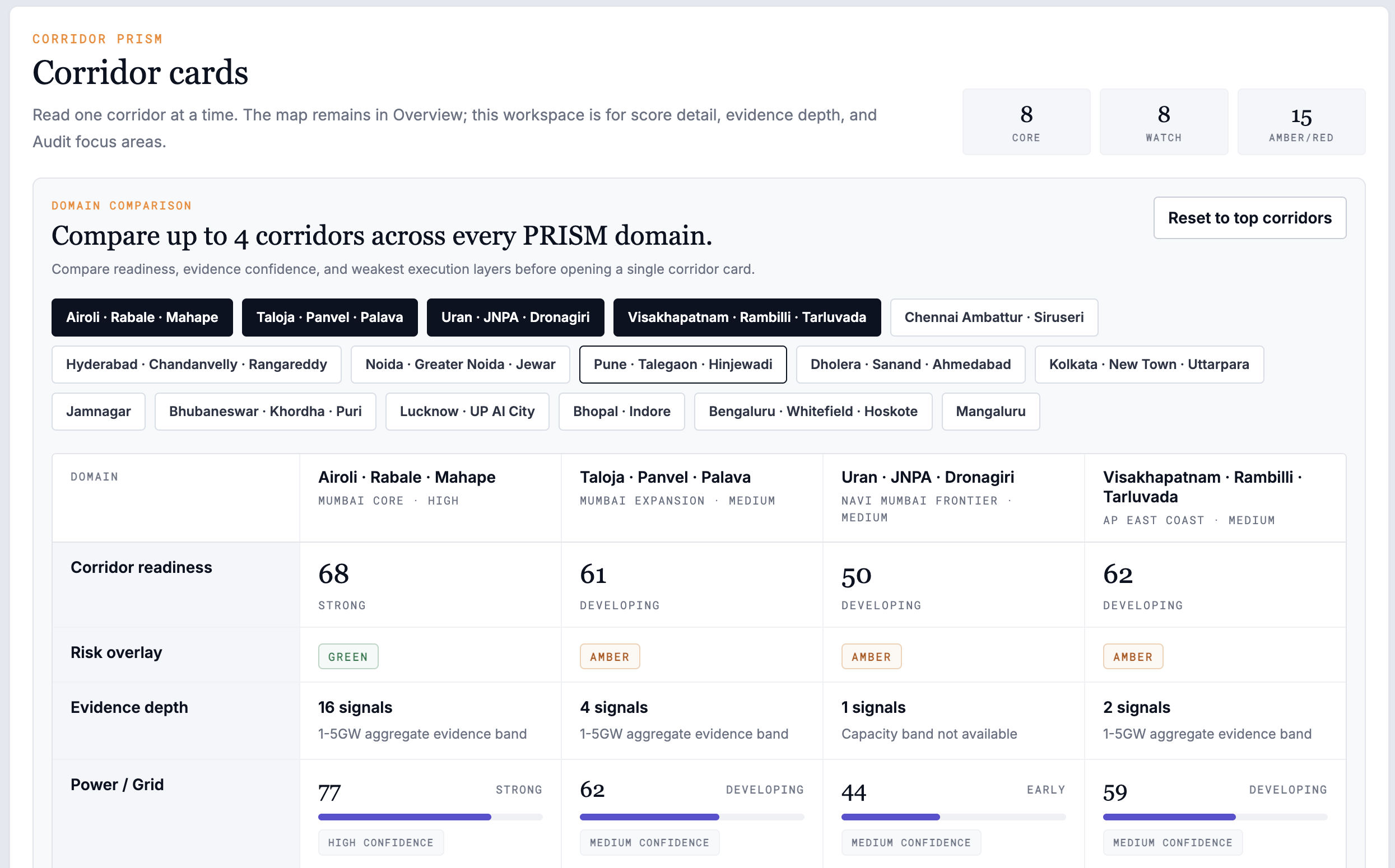The height and width of the screenshot is (868, 1395).
Task: Add Hyderabad · Chandanvelly · Rangareddy to comparison
Action: (197, 365)
